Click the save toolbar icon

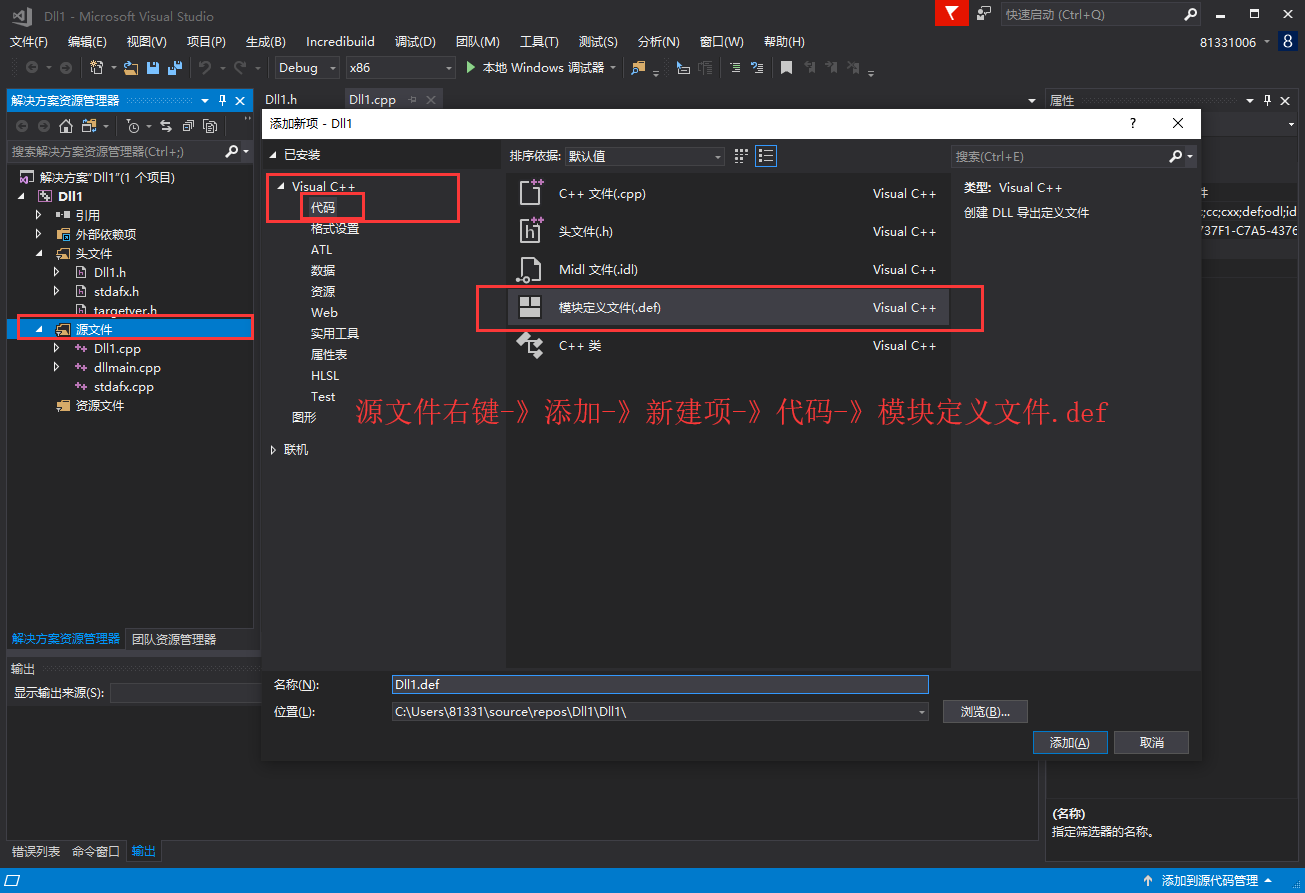(153, 68)
